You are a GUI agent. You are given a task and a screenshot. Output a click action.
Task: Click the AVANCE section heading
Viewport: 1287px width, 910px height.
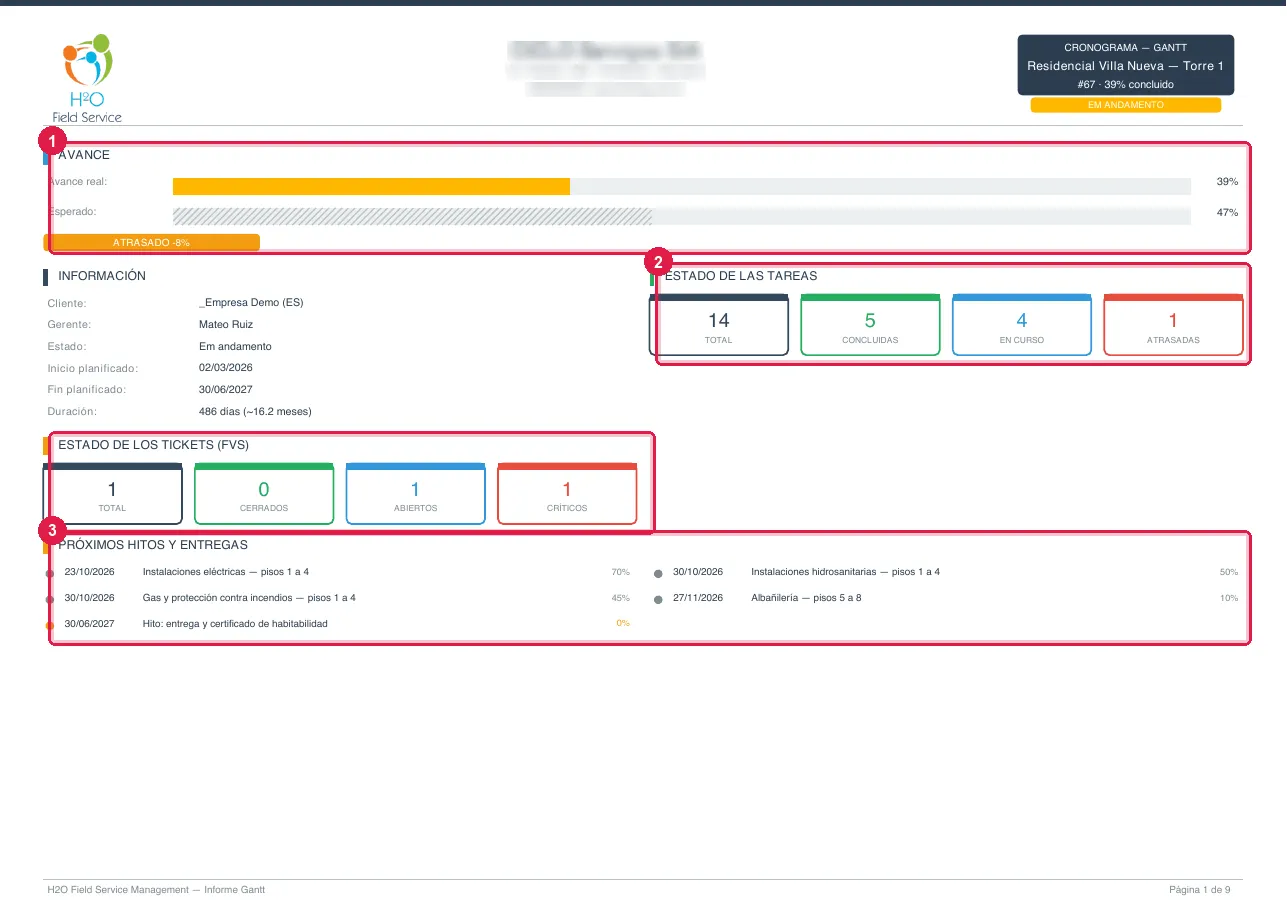click(x=84, y=155)
